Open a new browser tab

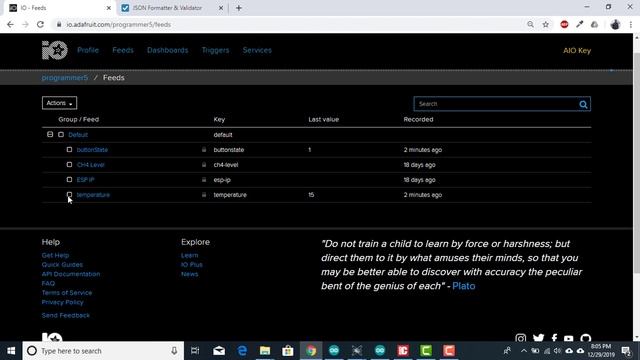[x=239, y=8]
